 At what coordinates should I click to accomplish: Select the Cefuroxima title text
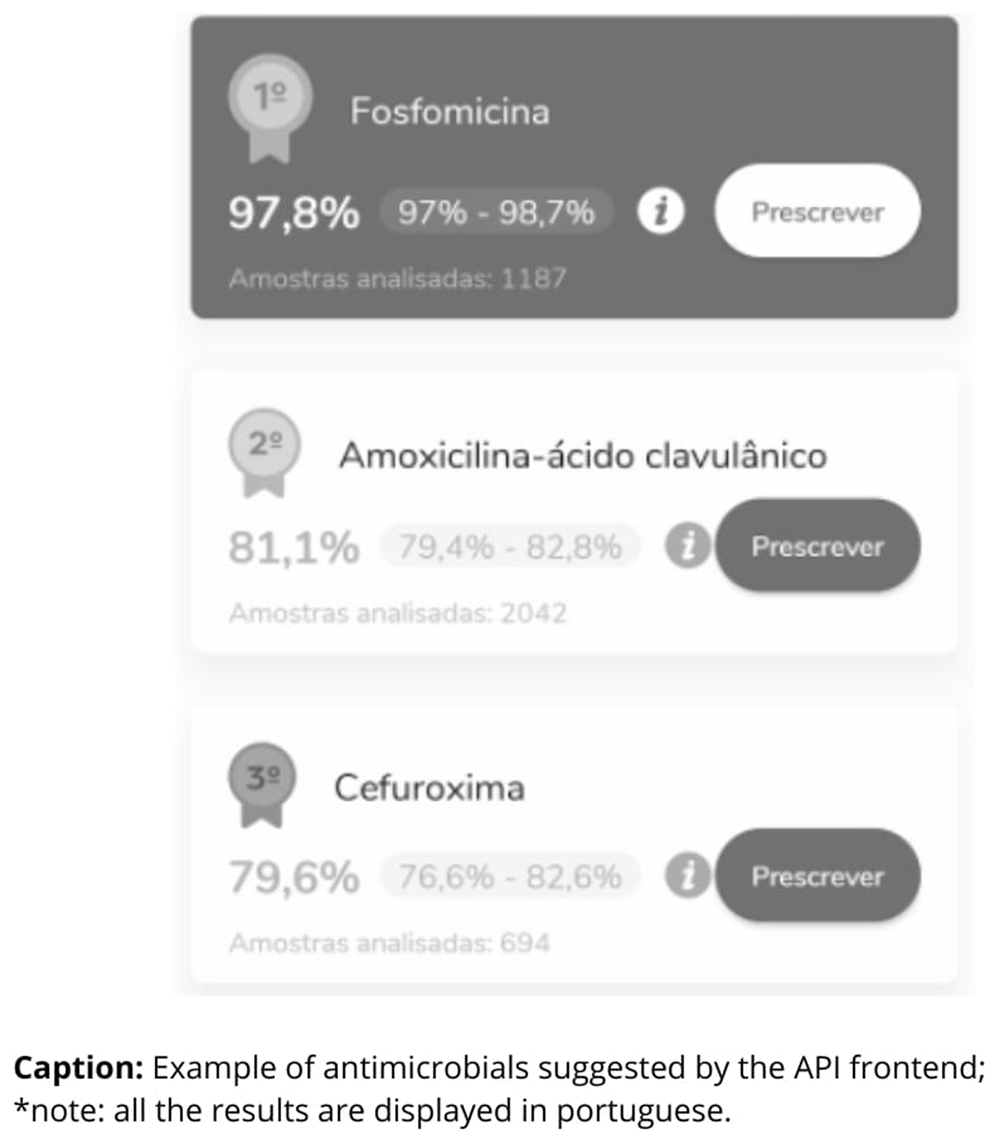point(430,788)
